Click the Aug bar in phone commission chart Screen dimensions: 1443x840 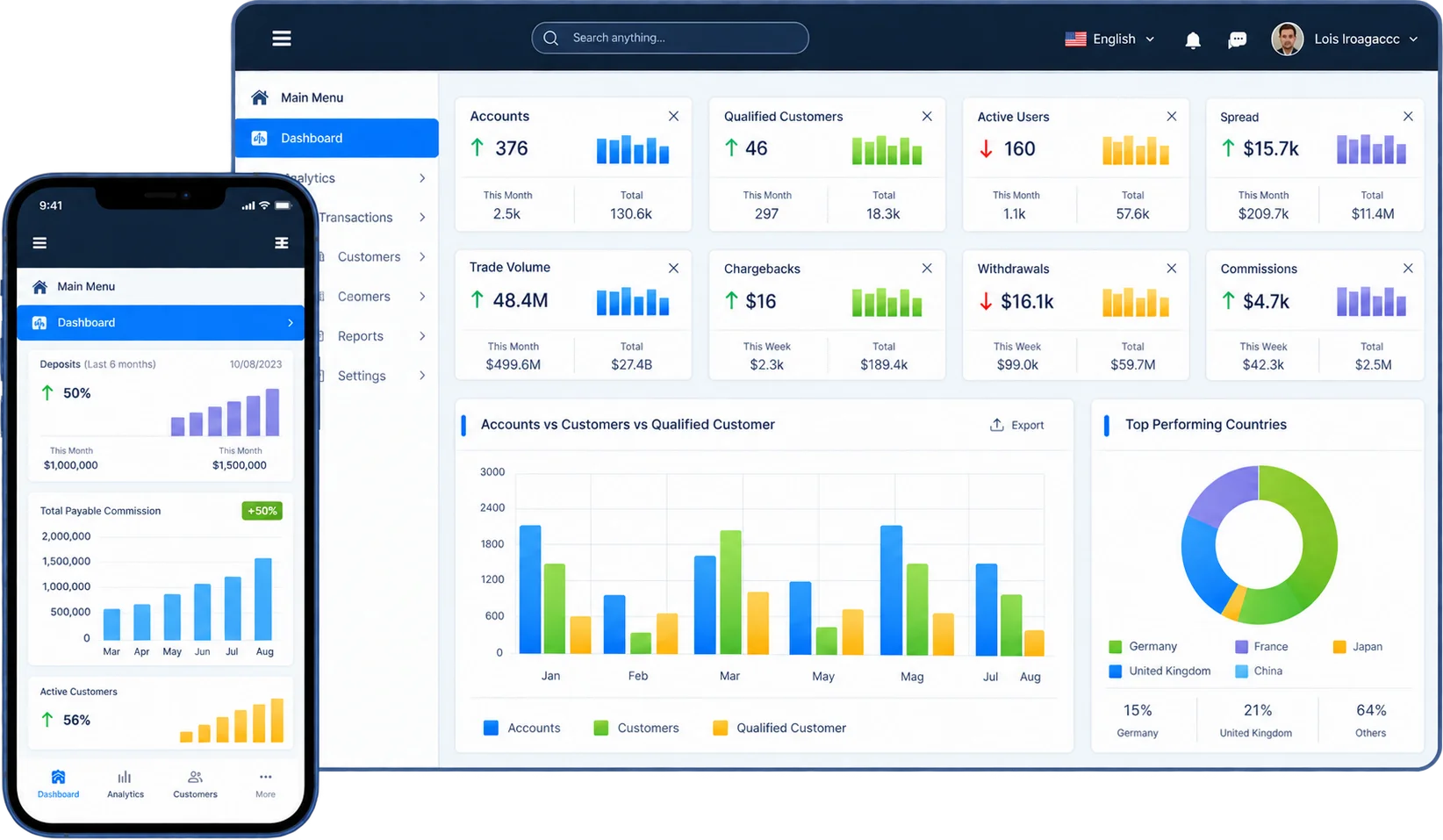point(263,599)
